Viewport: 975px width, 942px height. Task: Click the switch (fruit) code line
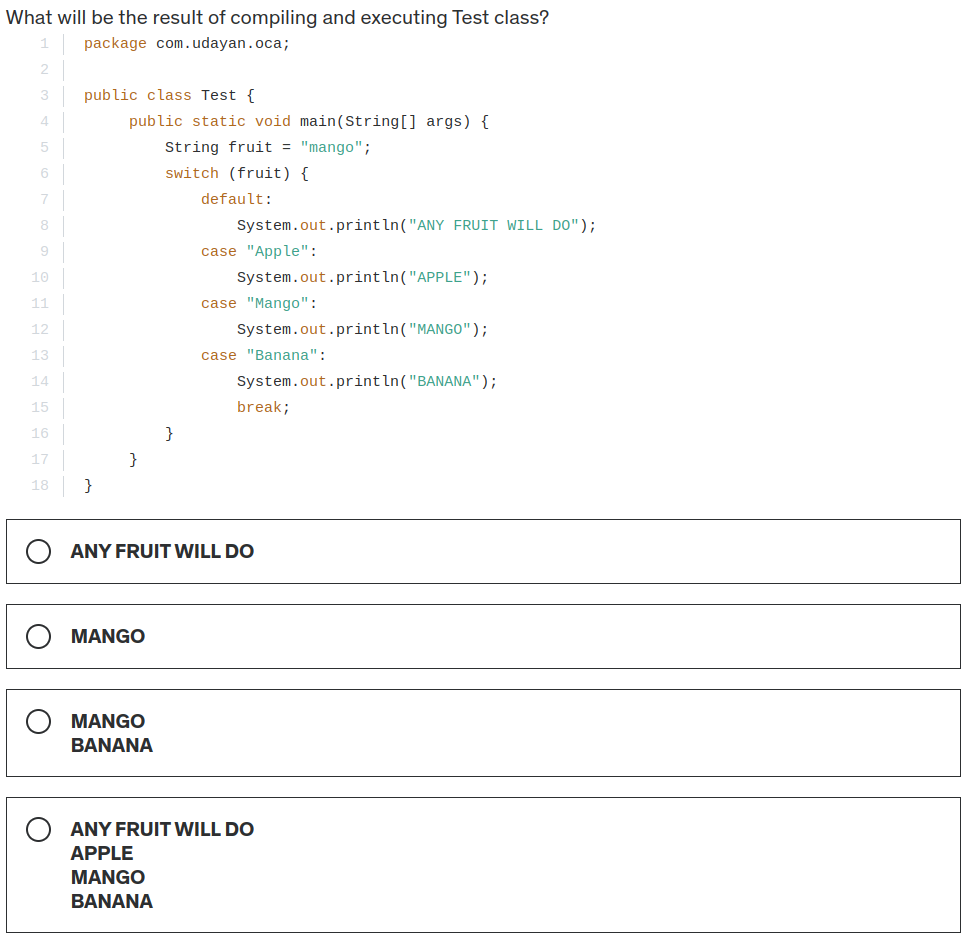click(x=237, y=173)
